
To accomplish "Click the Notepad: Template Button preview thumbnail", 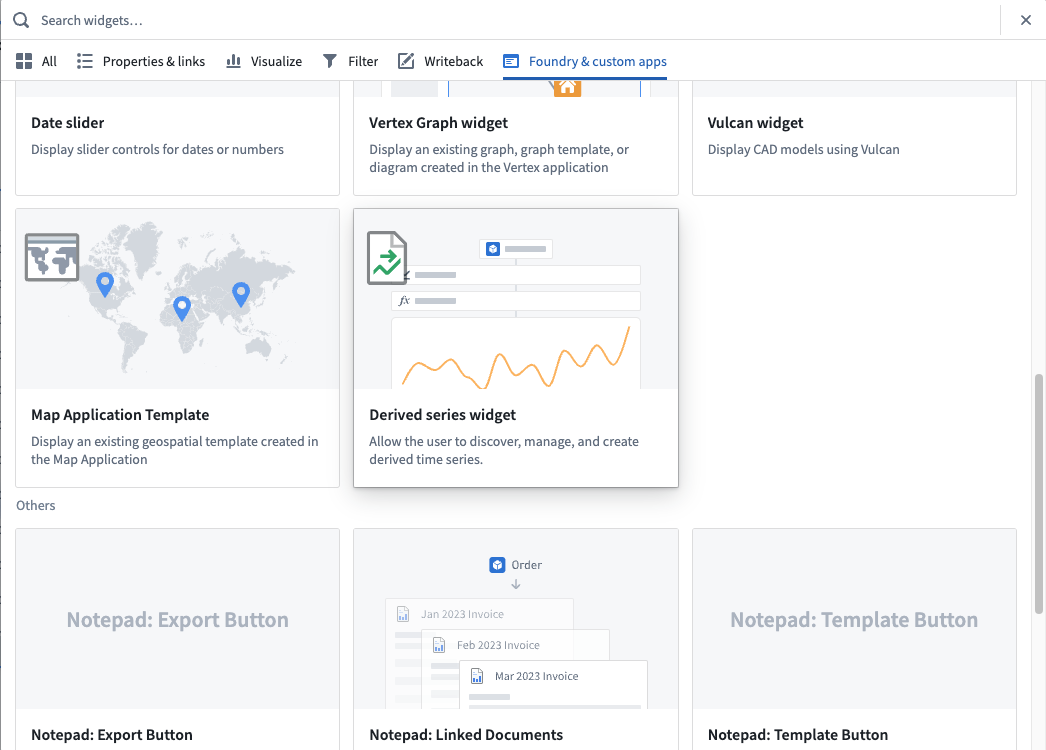I will [x=854, y=619].
